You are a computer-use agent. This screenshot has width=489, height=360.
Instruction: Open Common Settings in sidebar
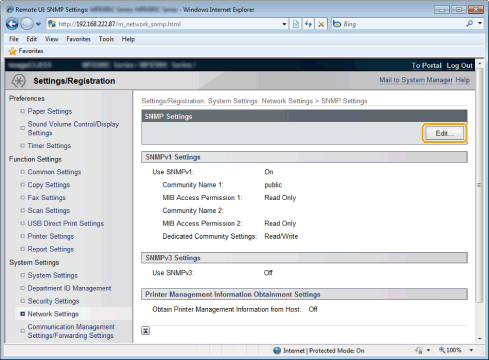coord(54,172)
